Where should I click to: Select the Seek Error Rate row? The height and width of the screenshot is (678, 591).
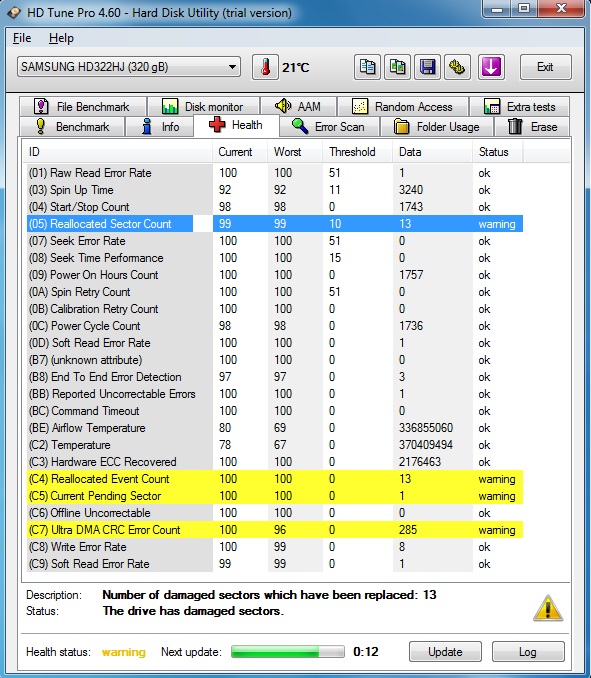click(x=275, y=241)
